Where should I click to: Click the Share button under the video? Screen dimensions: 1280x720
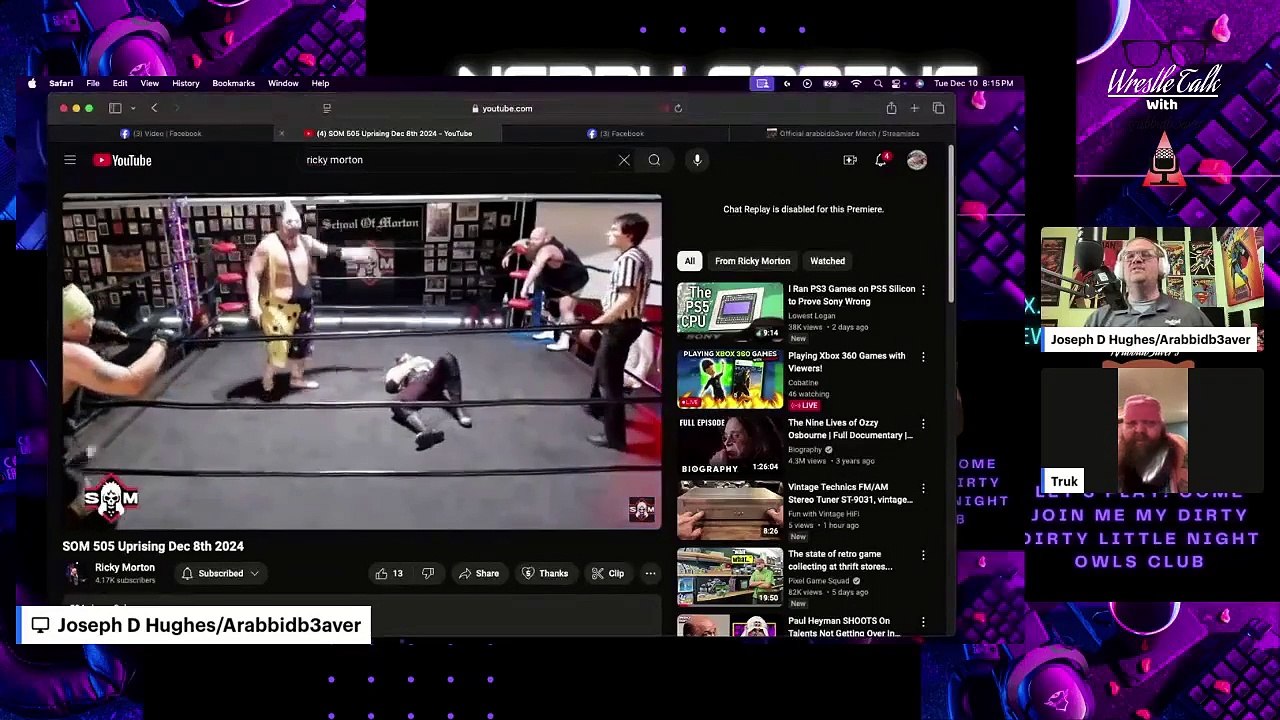pos(479,573)
